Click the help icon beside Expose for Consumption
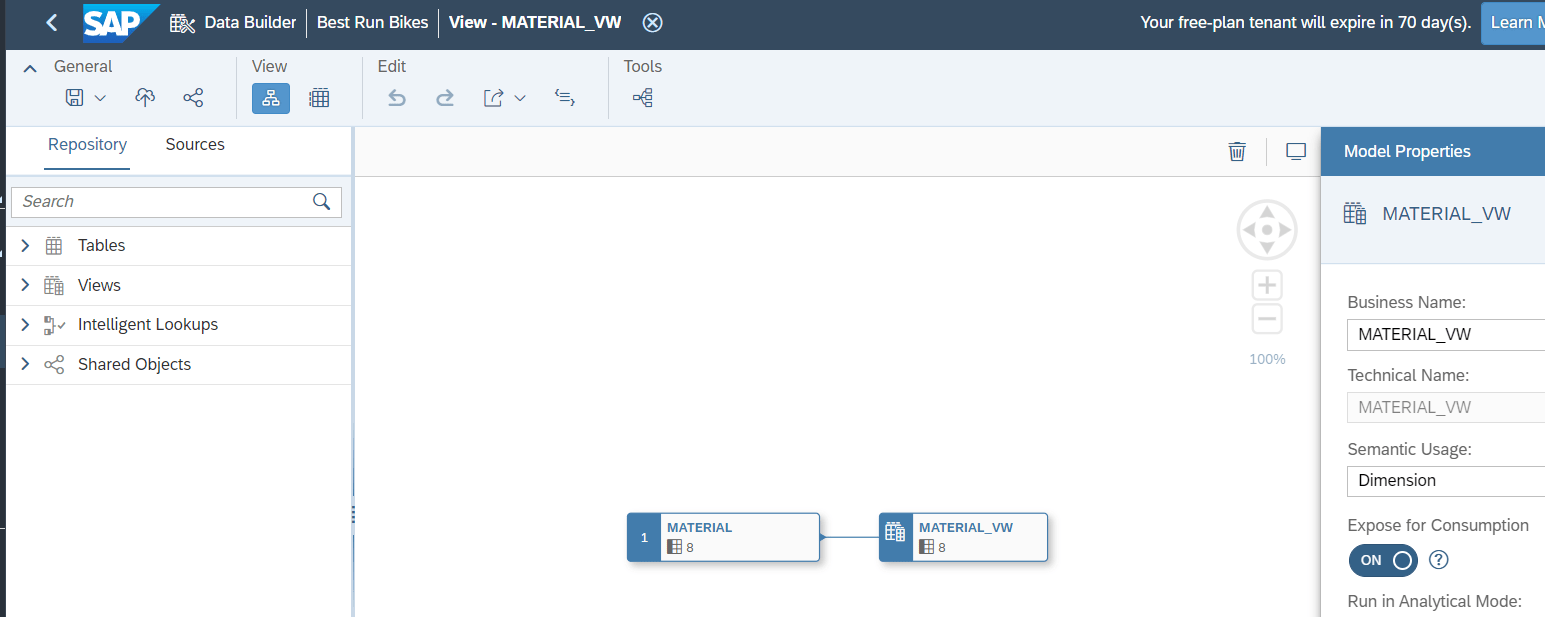 pos(1438,560)
